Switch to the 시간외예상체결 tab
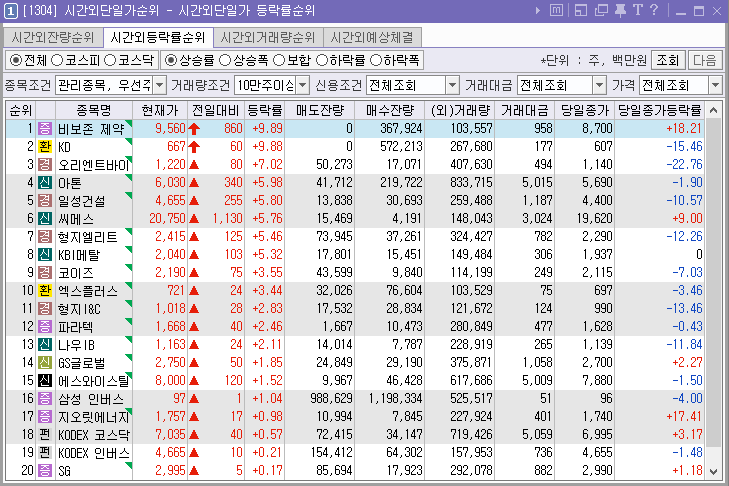This screenshot has height=486, width=729. click(x=372, y=37)
